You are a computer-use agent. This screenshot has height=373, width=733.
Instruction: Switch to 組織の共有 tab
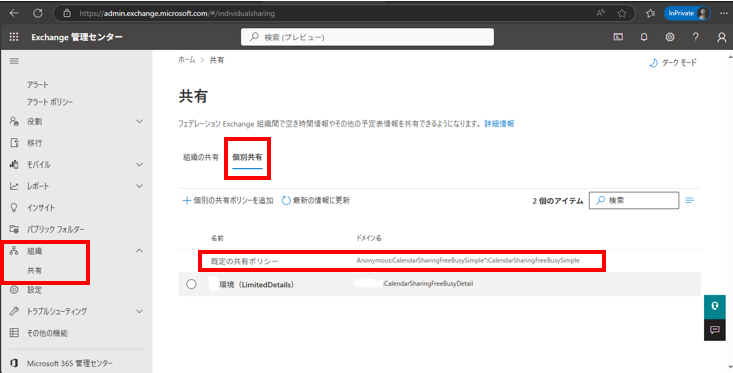pyautogui.click(x=201, y=158)
